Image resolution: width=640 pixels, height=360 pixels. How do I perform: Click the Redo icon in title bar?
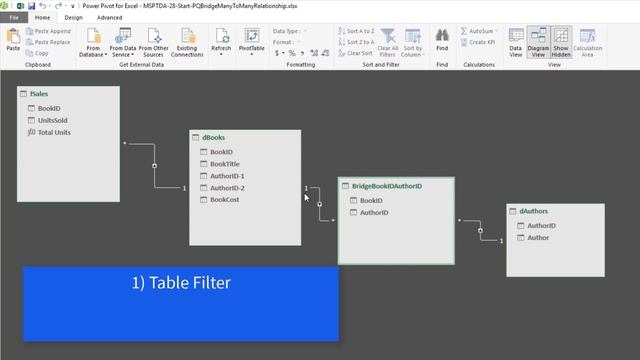[x=58, y=6]
